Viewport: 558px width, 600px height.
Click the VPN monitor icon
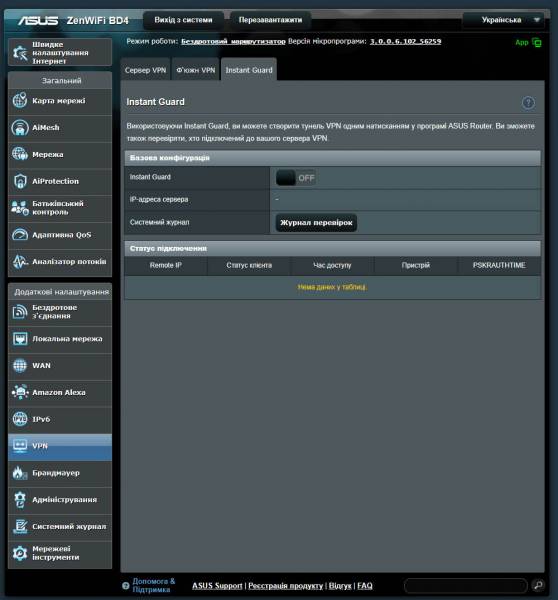tap(20, 446)
